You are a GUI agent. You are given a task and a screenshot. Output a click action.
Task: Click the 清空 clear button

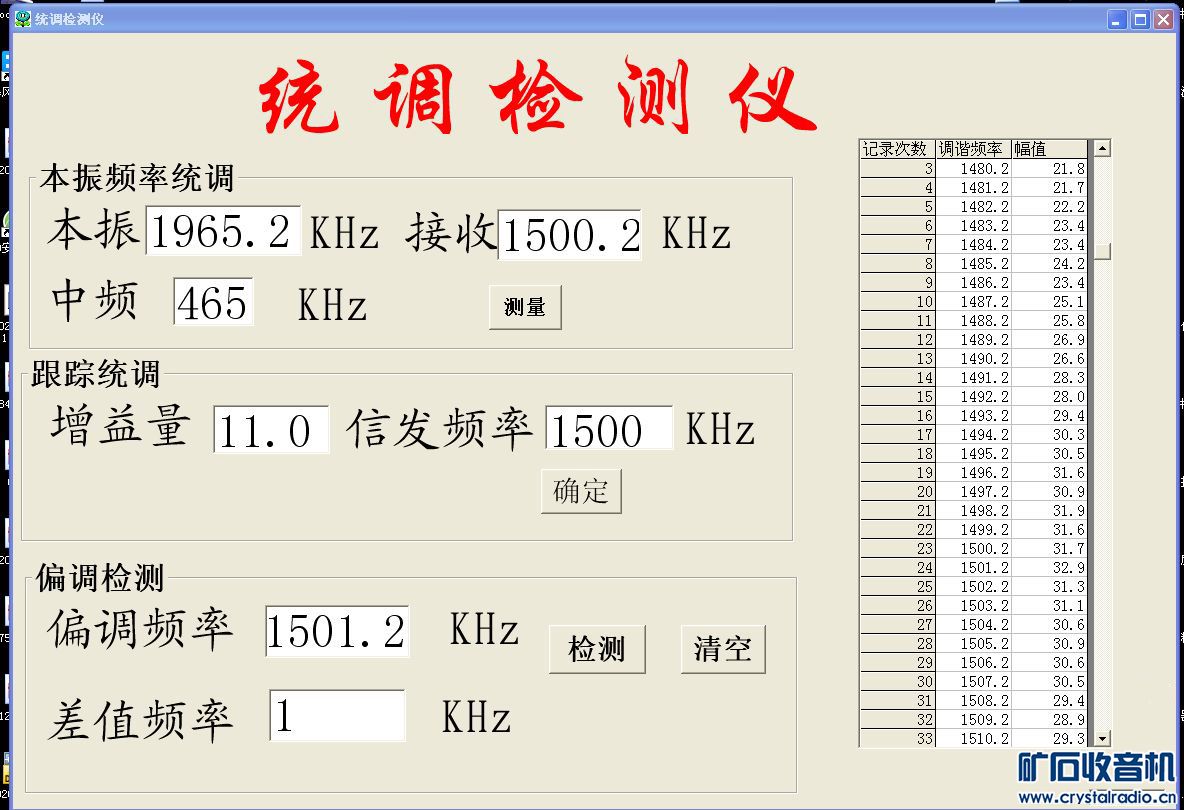pyautogui.click(x=723, y=648)
